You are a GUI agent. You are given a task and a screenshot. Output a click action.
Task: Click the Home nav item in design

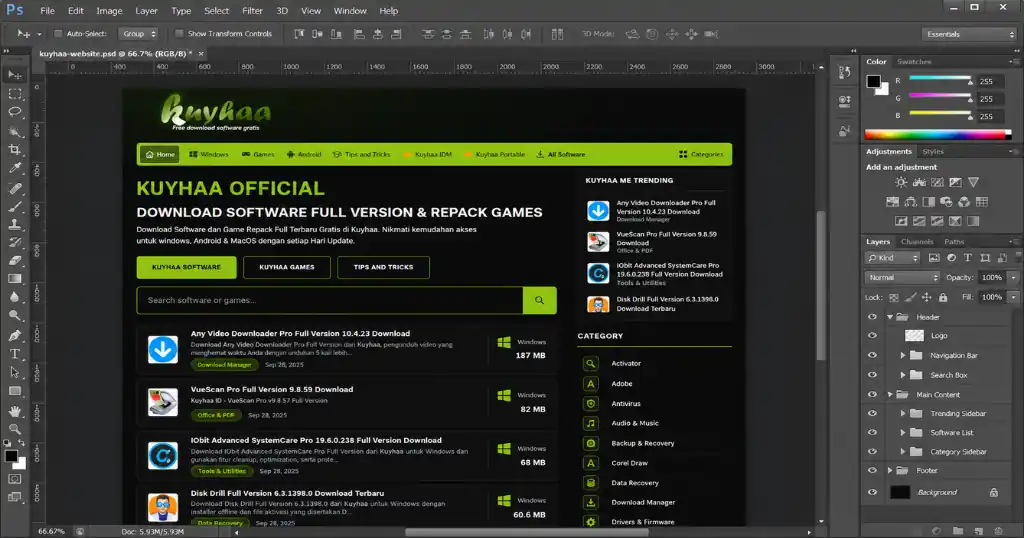159,155
